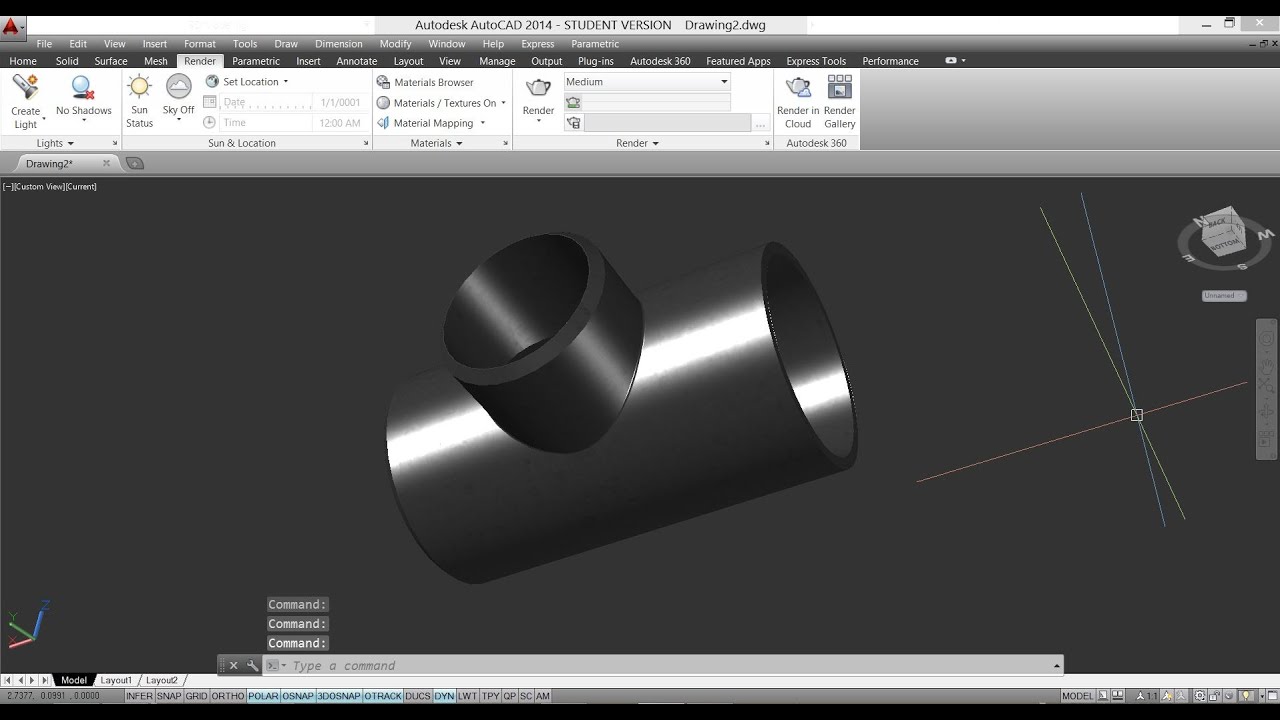Expand the Render panel title

637,143
